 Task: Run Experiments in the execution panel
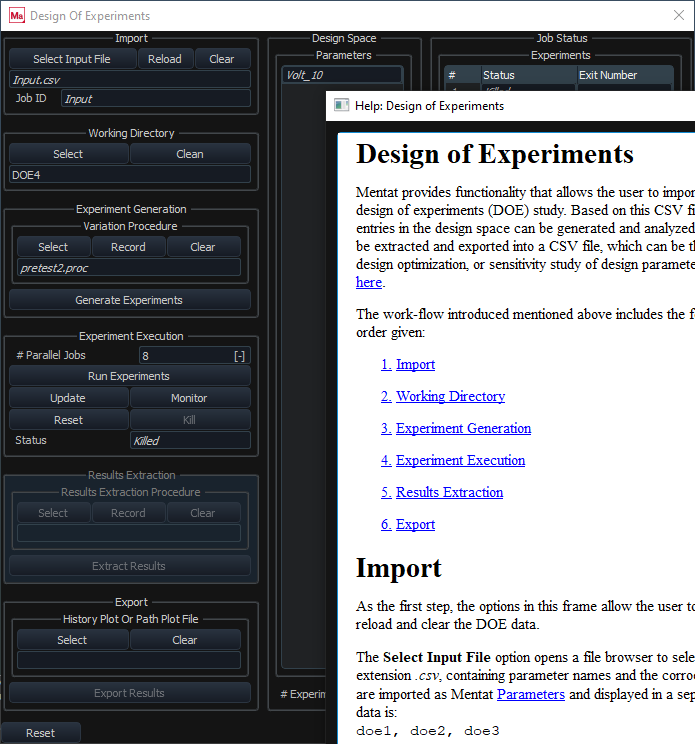[x=129, y=376]
